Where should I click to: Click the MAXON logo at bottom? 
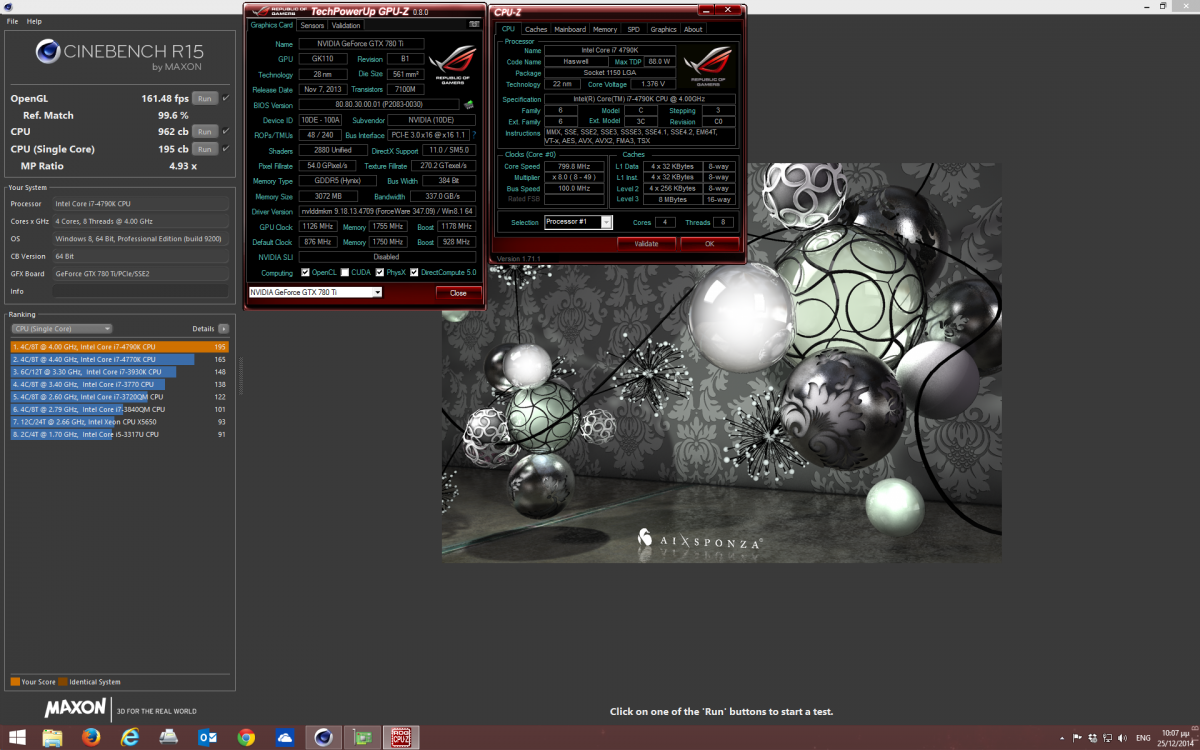click(75, 708)
